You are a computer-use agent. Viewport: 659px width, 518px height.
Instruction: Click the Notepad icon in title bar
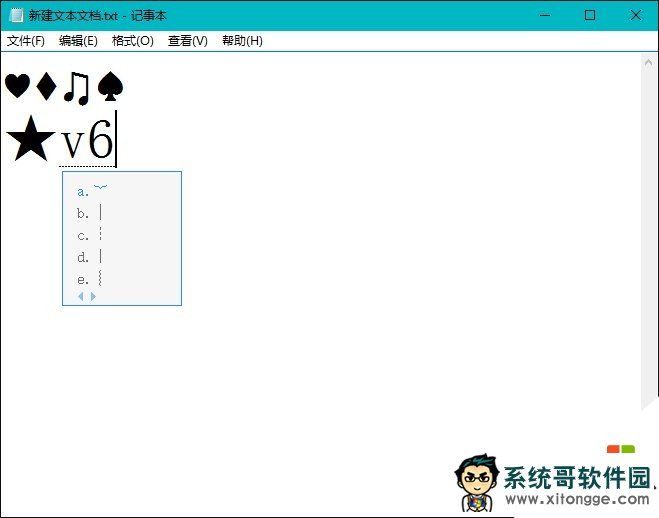(16, 15)
